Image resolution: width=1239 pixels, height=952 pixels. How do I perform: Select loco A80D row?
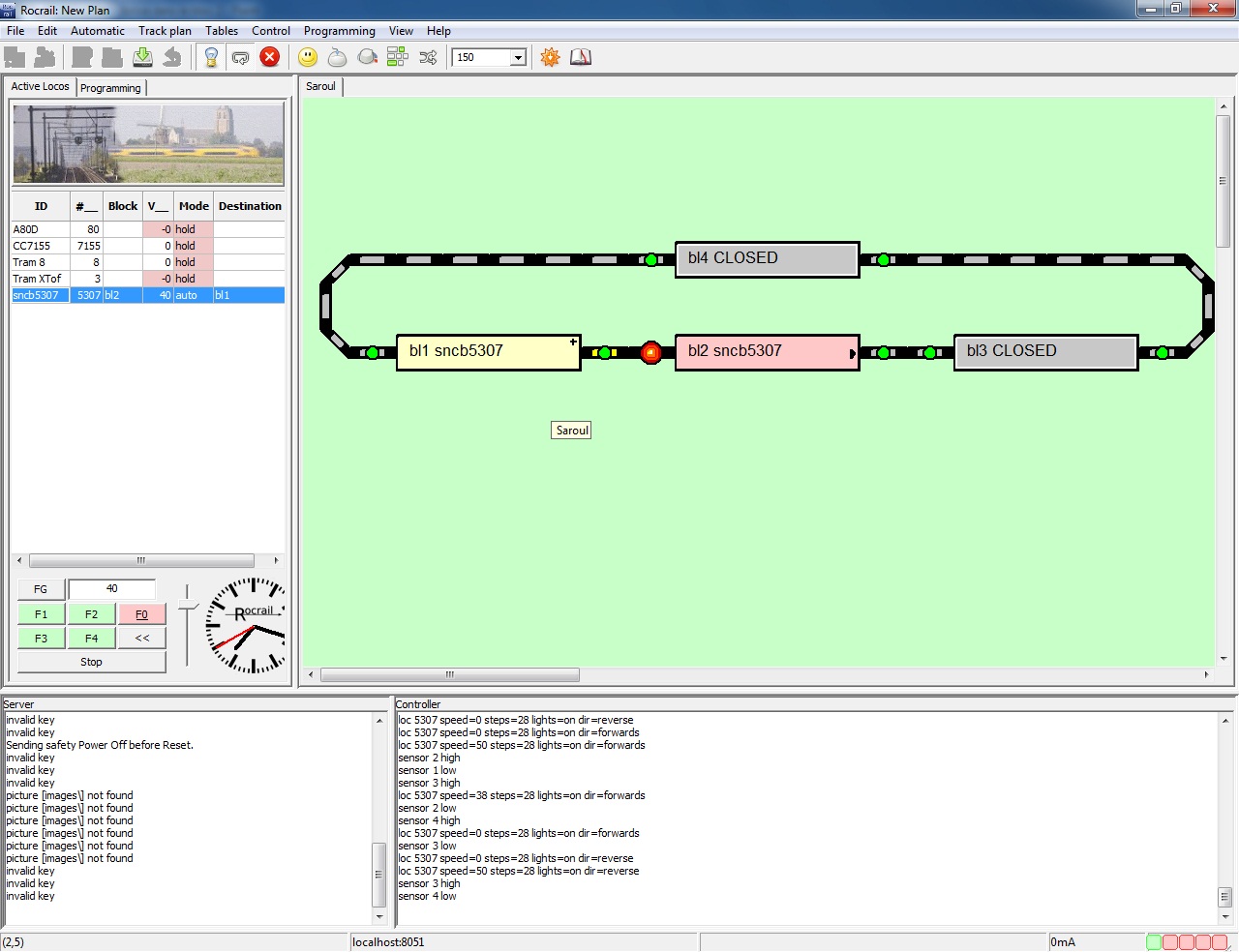click(148, 229)
